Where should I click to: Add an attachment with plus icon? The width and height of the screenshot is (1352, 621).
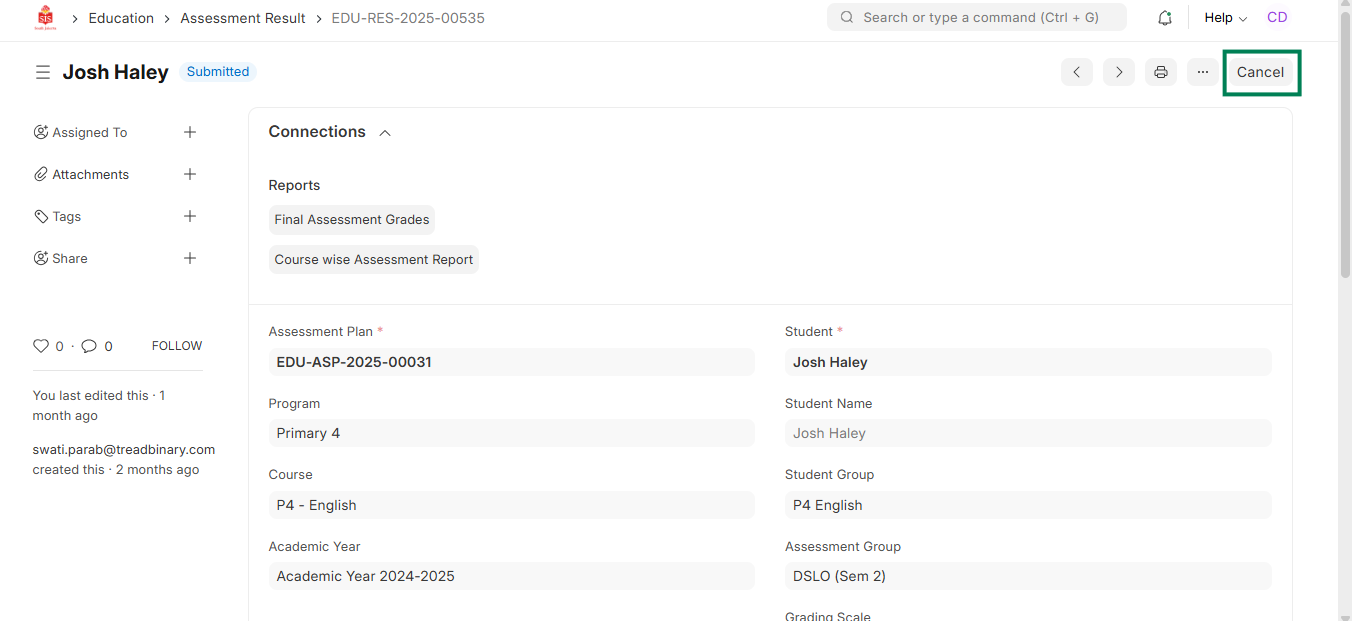(190, 174)
